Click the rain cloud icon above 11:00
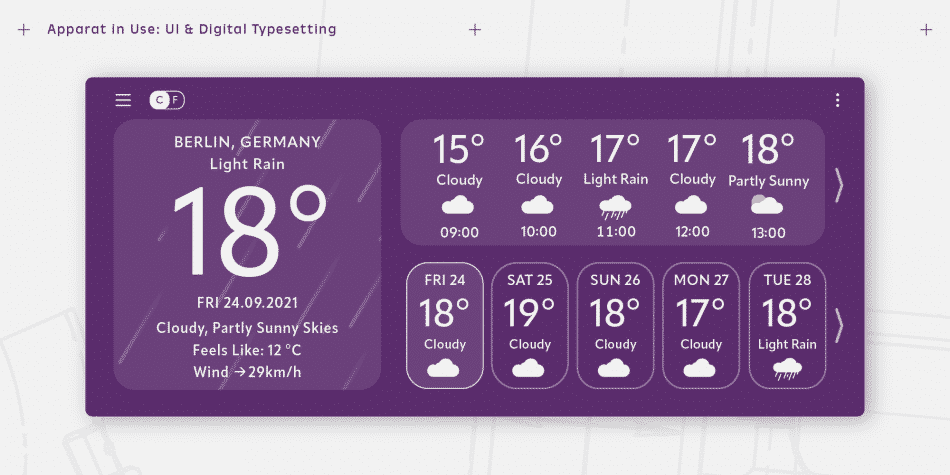 point(615,207)
